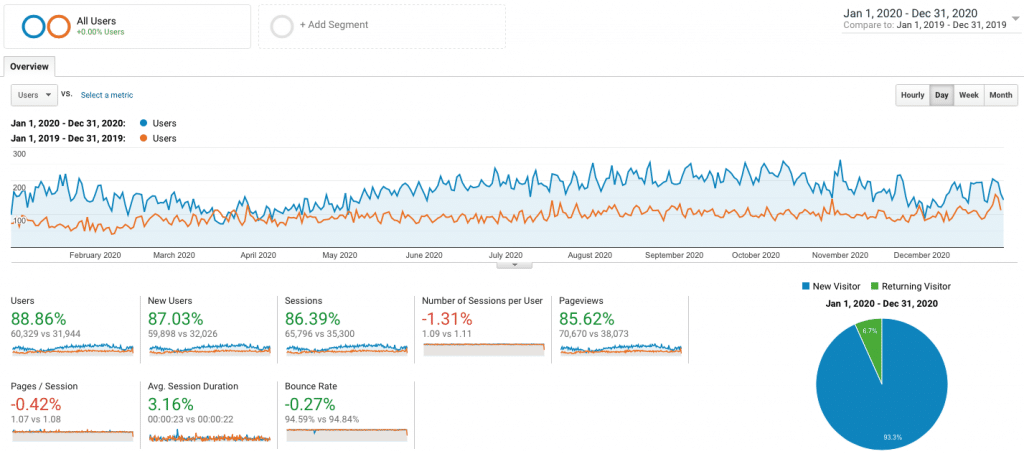The height and width of the screenshot is (454, 1024).
Task: Click the grey Add Segment circle icon
Action: (x=282, y=26)
